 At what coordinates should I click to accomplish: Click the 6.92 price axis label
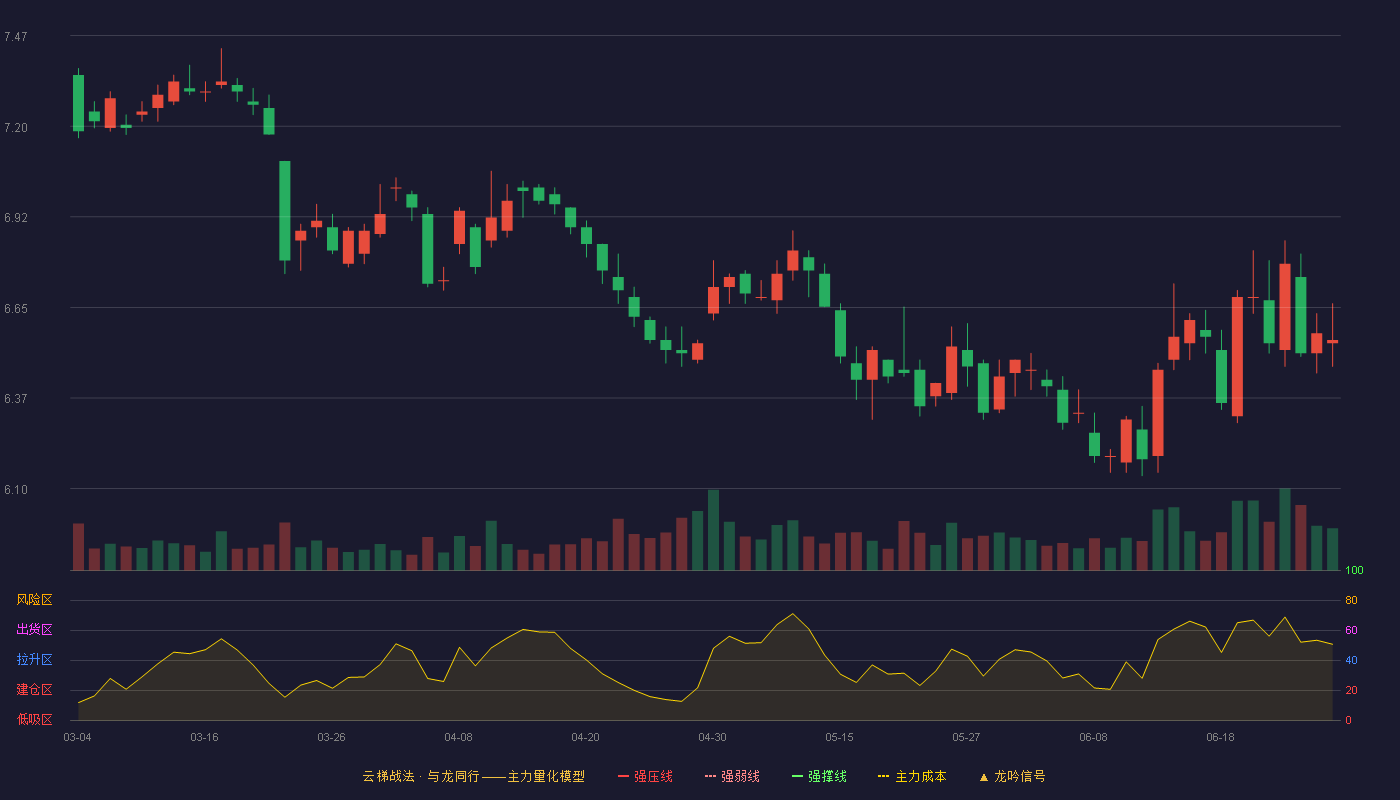tap(16, 218)
